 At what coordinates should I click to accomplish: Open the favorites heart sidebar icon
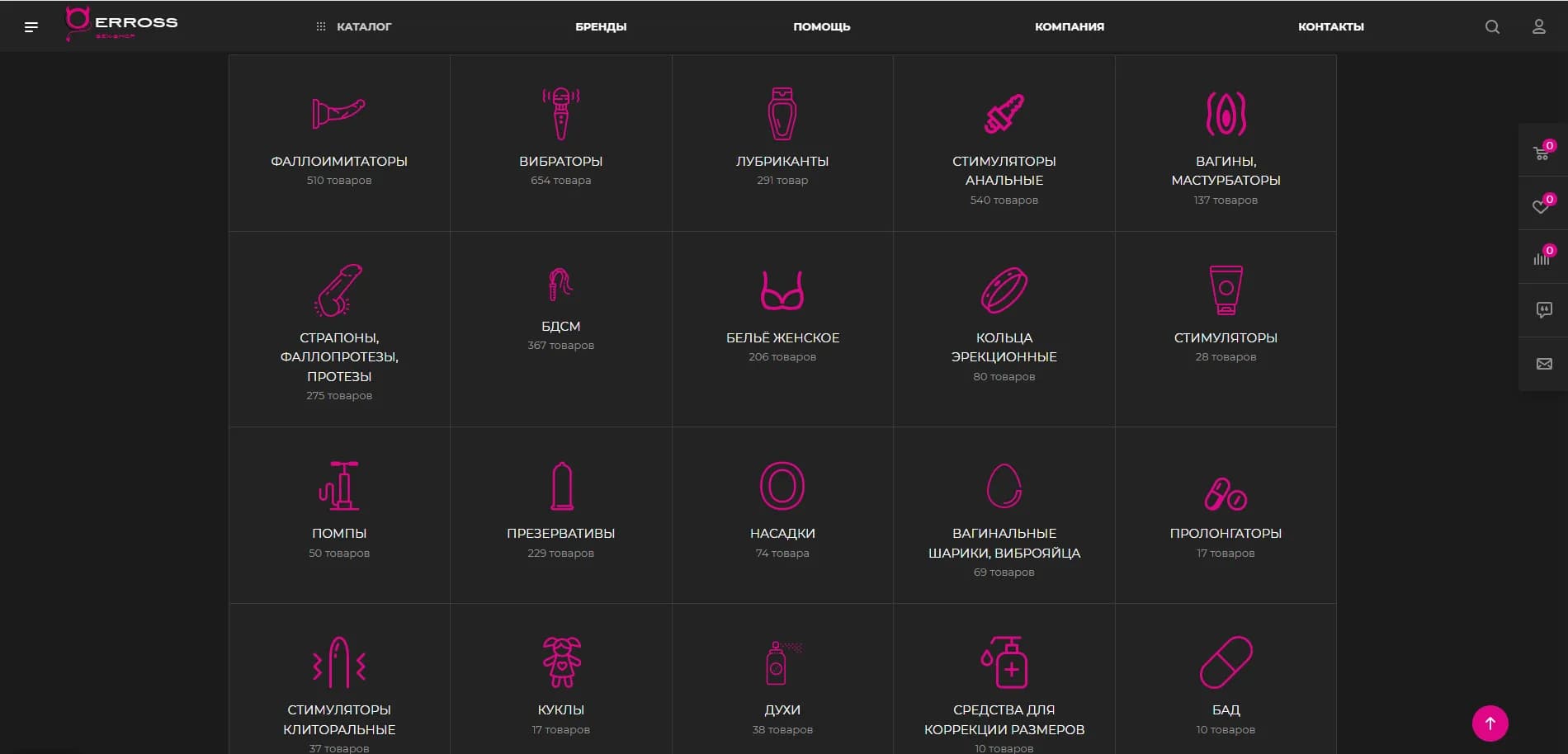(x=1542, y=205)
